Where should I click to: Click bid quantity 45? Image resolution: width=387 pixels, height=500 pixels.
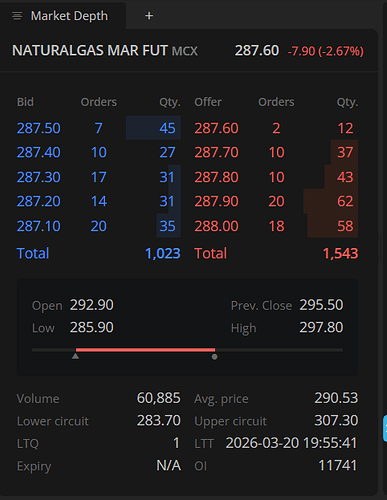point(167,128)
